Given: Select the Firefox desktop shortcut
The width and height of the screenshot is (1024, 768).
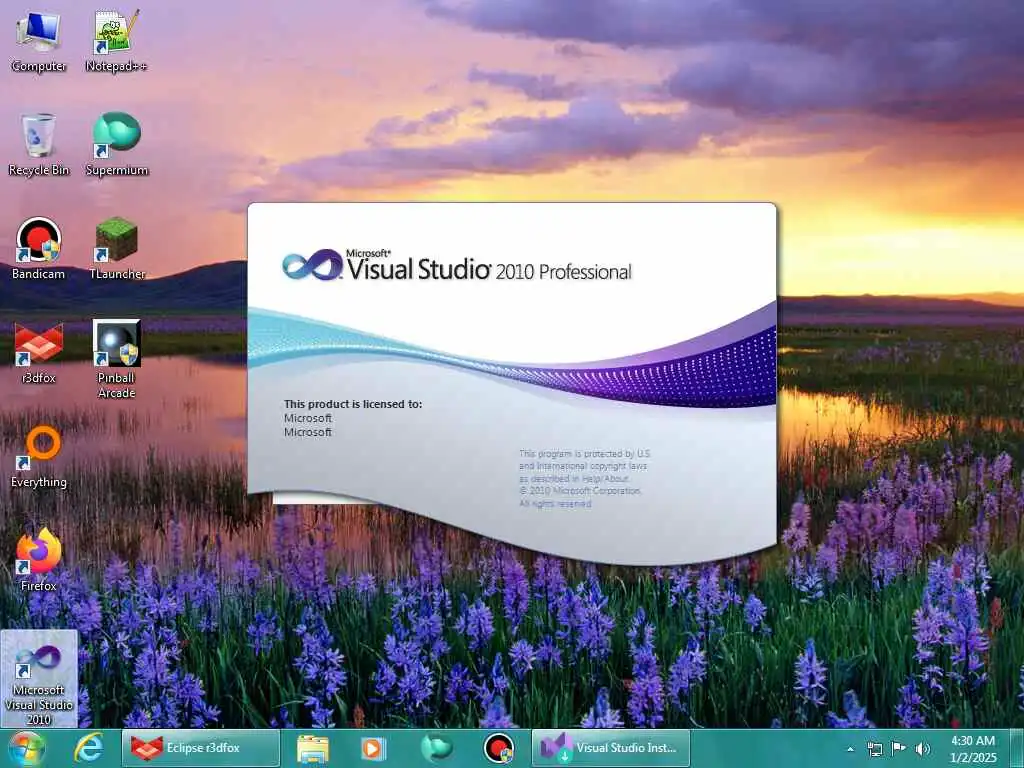Looking at the screenshot, I should [39, 560].
